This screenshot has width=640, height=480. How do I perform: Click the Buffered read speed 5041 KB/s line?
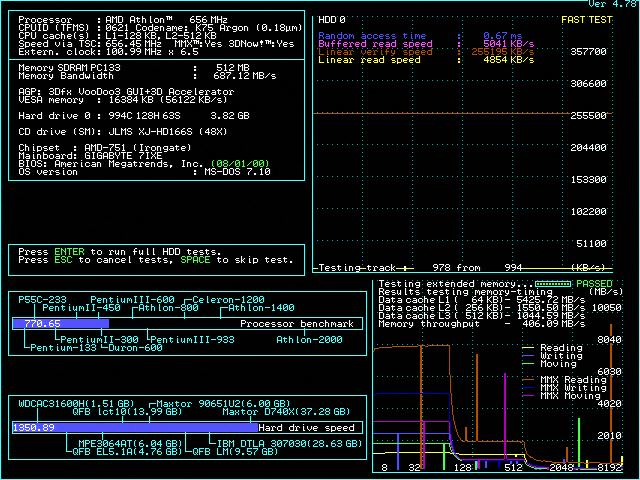[426, 44]
